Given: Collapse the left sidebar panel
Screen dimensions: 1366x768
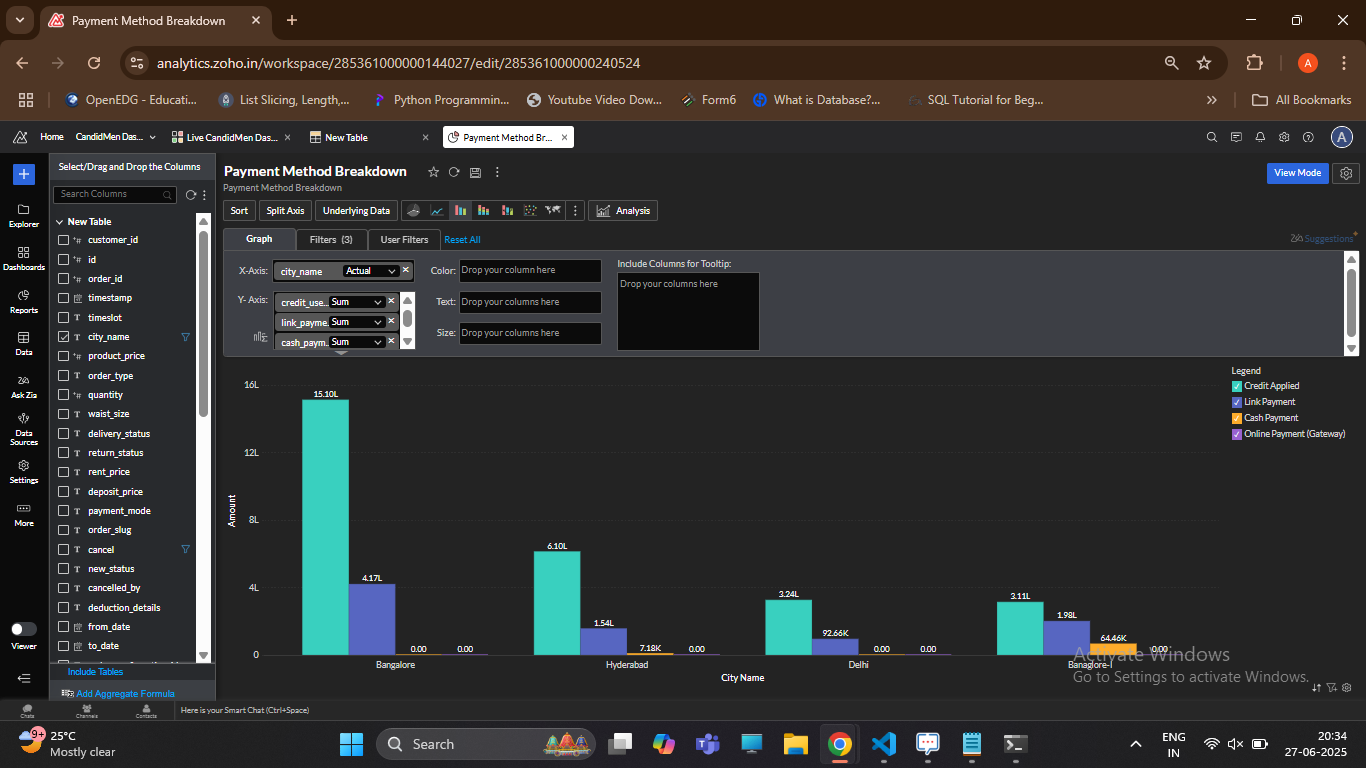Looking at the screenshot, I should (24, 678).
